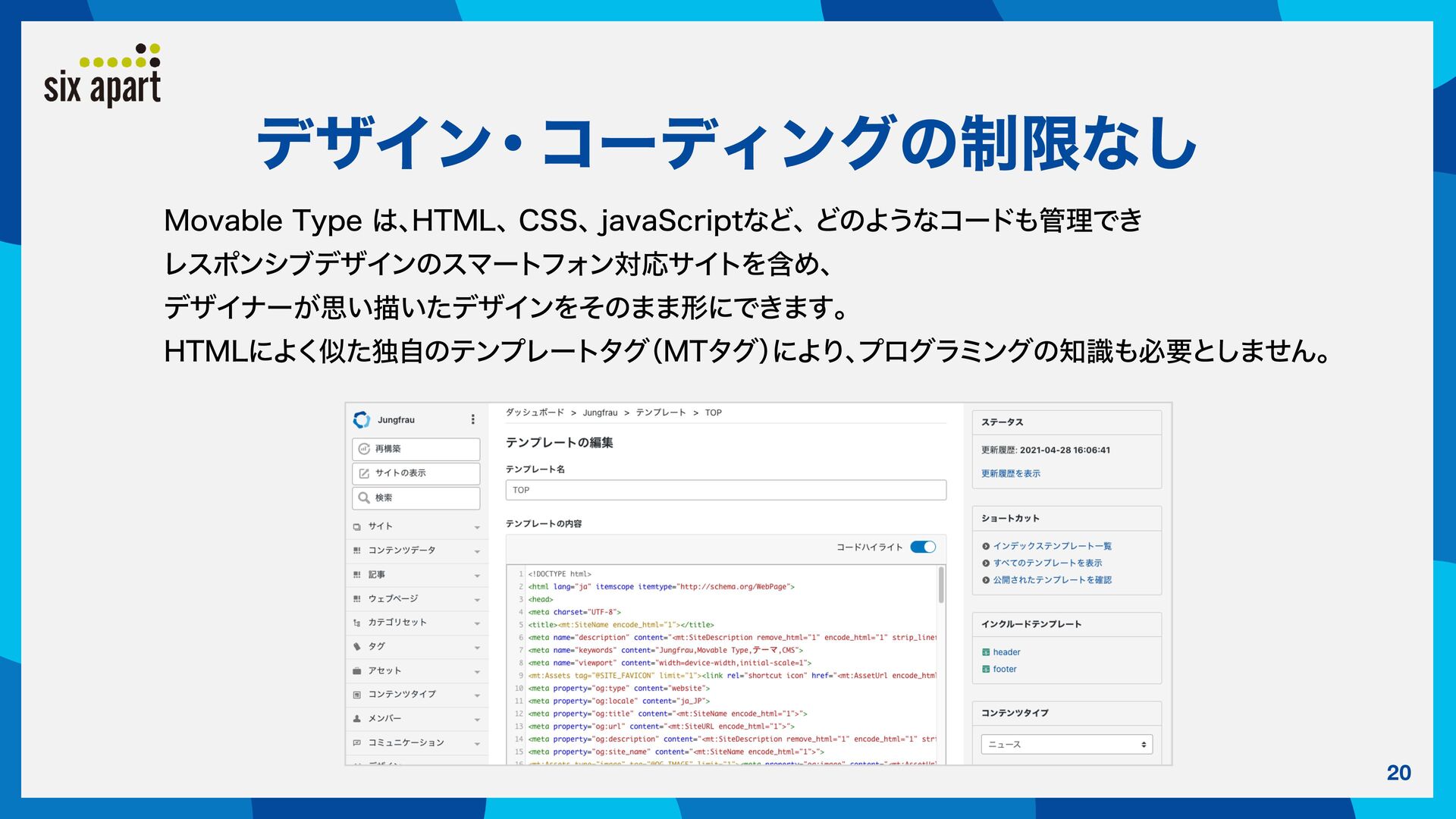The image size is (1456, 819).
Task: Click the Jungfrau site logo icon
Action: (x=362, y=420)
